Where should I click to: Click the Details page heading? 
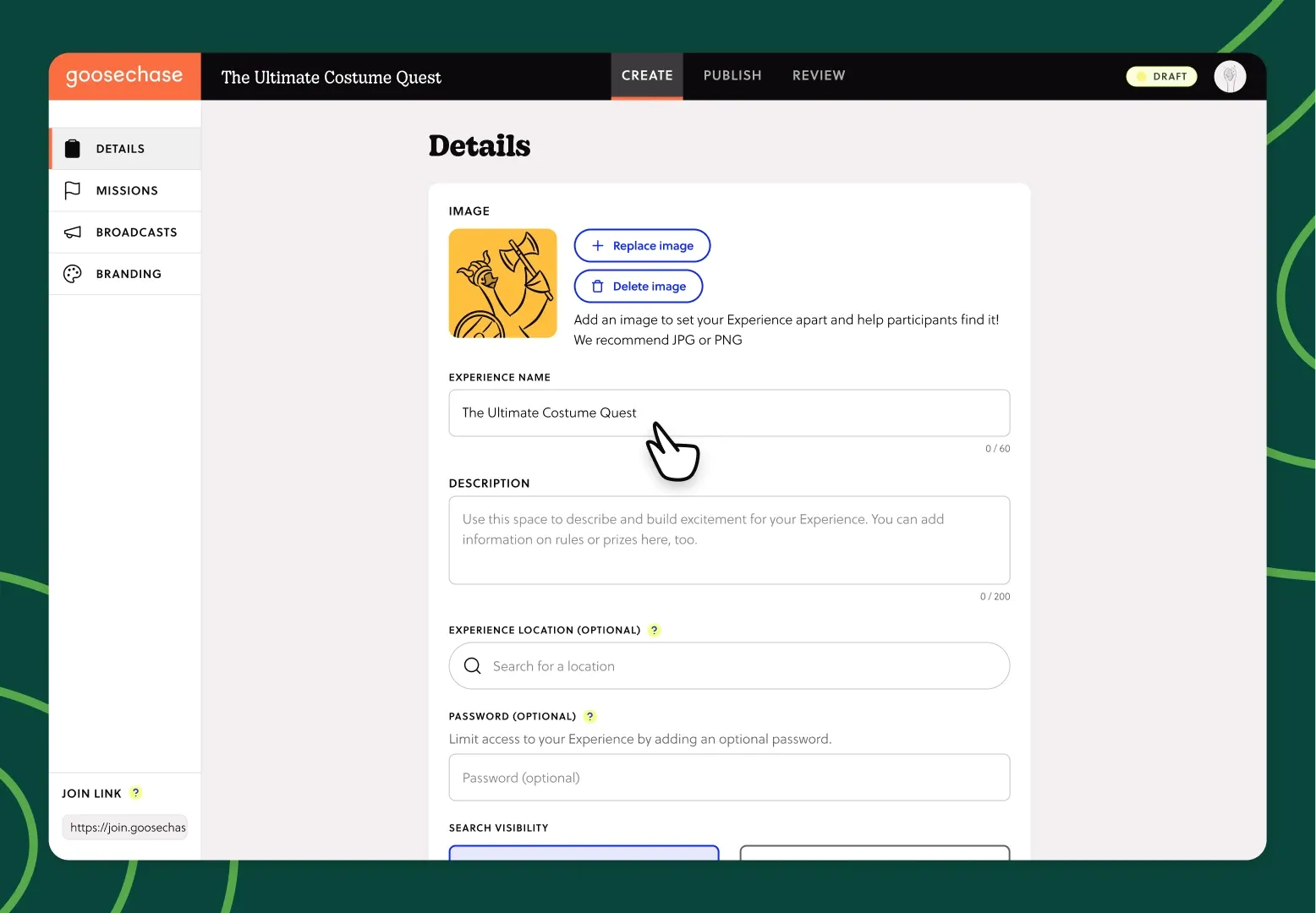click(480, 146)
